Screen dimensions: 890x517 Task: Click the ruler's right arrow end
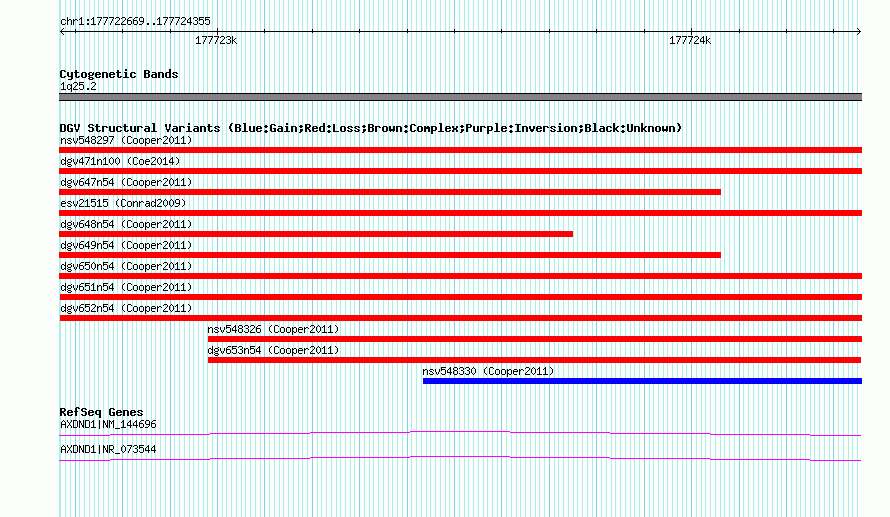click(x=859, y=32)
